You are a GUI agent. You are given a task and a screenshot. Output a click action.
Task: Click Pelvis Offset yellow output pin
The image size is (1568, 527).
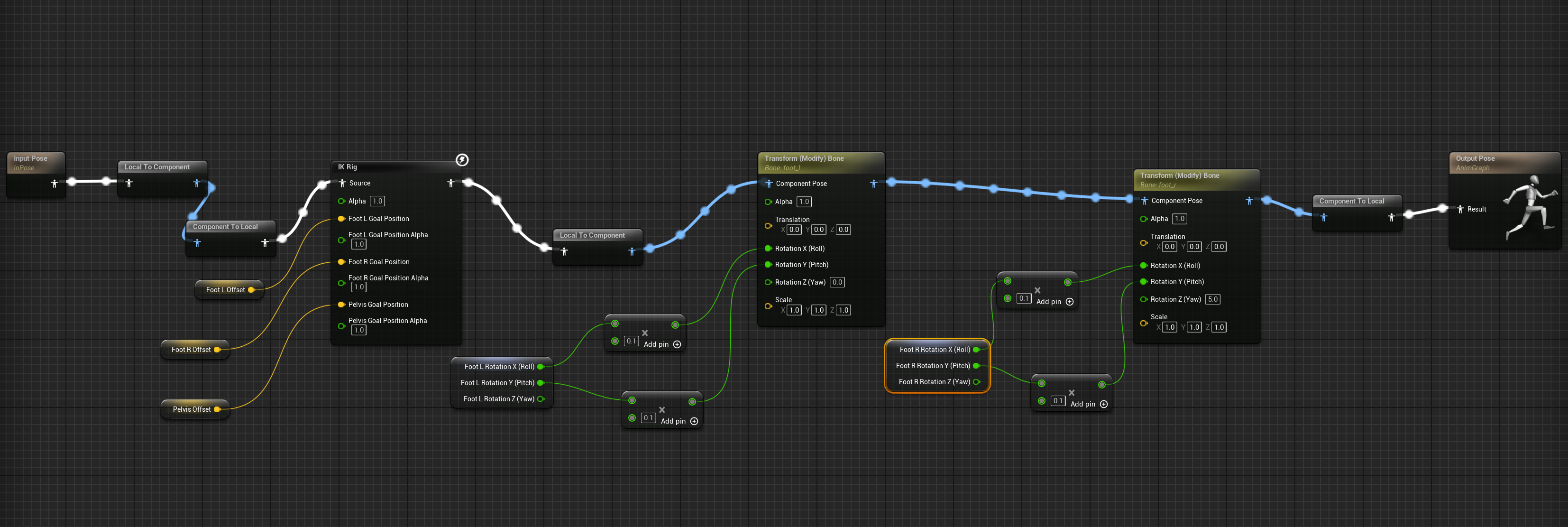click(x=217, y=409)
